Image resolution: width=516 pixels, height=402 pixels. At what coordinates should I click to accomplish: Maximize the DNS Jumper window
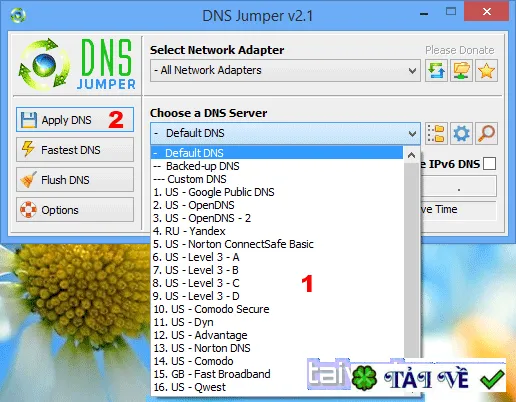click(451, 12)
